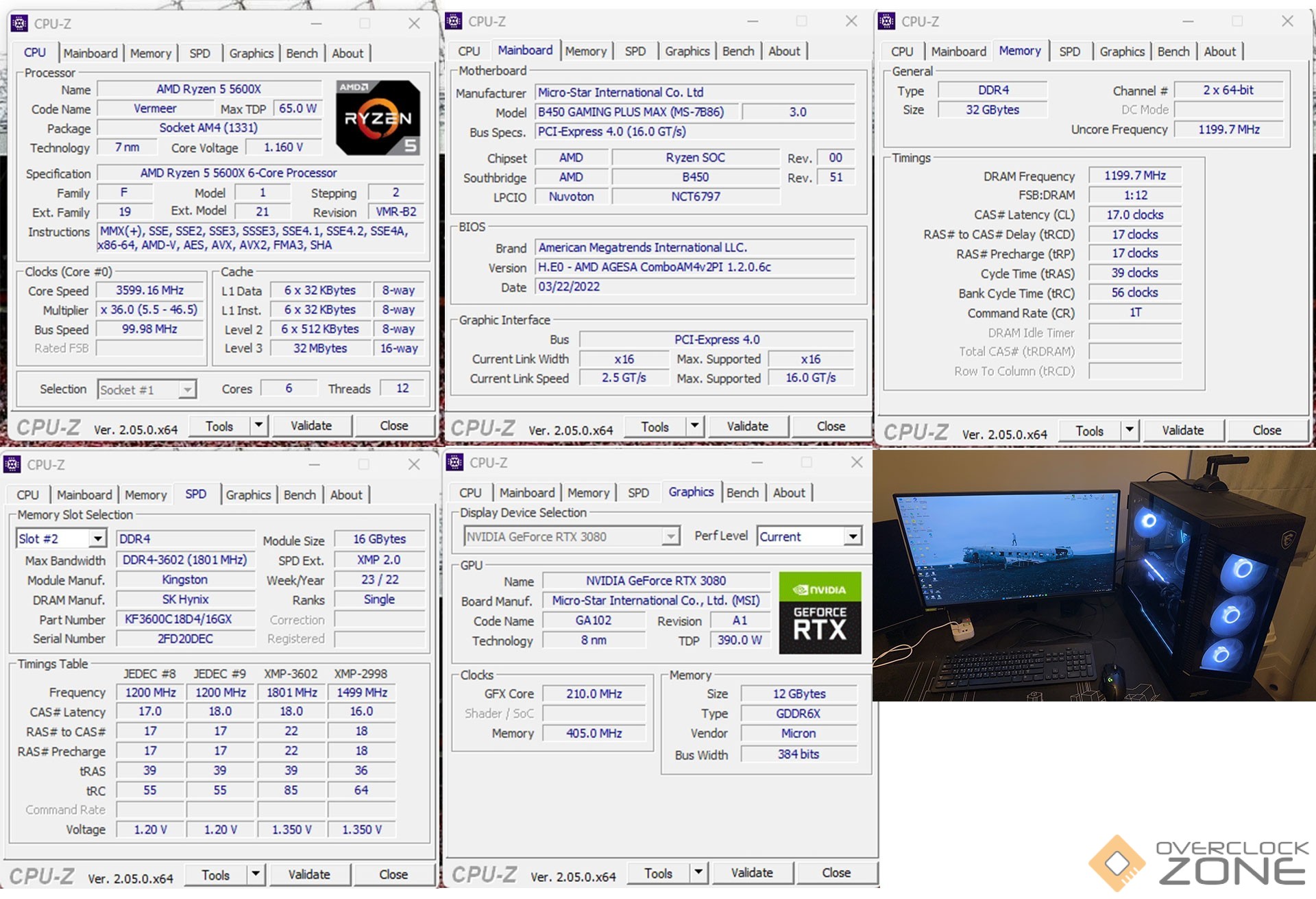This screenshot has width=1316, height=899.
Task: Click the AMD Ryzen 5 processor logo
Action: point(378,118)
